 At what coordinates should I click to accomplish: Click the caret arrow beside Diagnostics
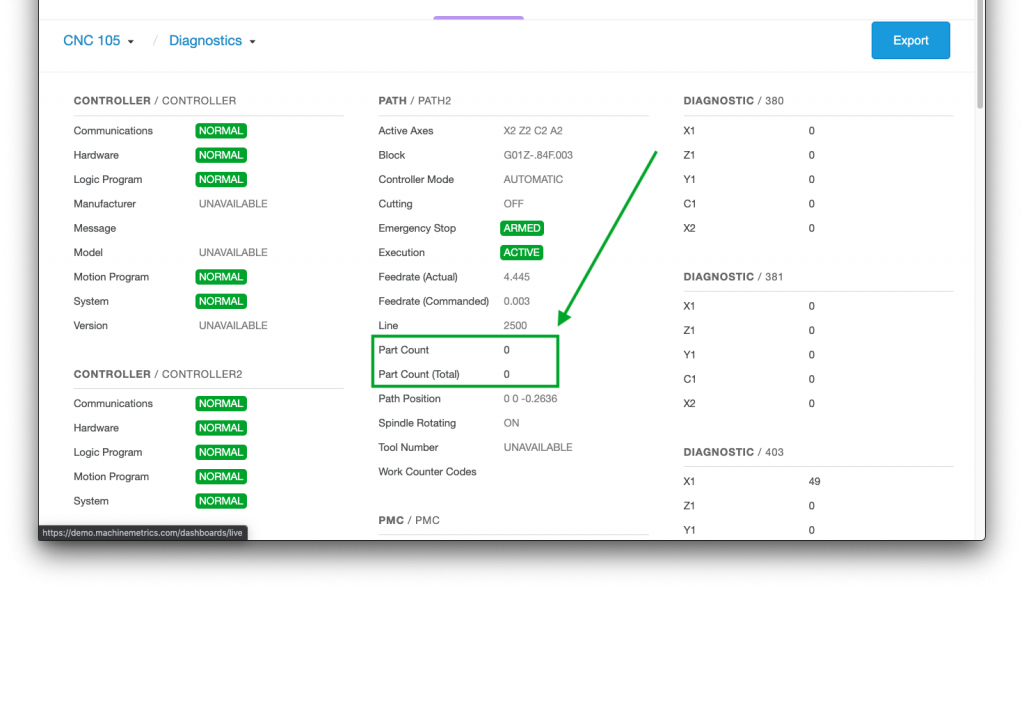pyautogui.click(x=252, y=42)
